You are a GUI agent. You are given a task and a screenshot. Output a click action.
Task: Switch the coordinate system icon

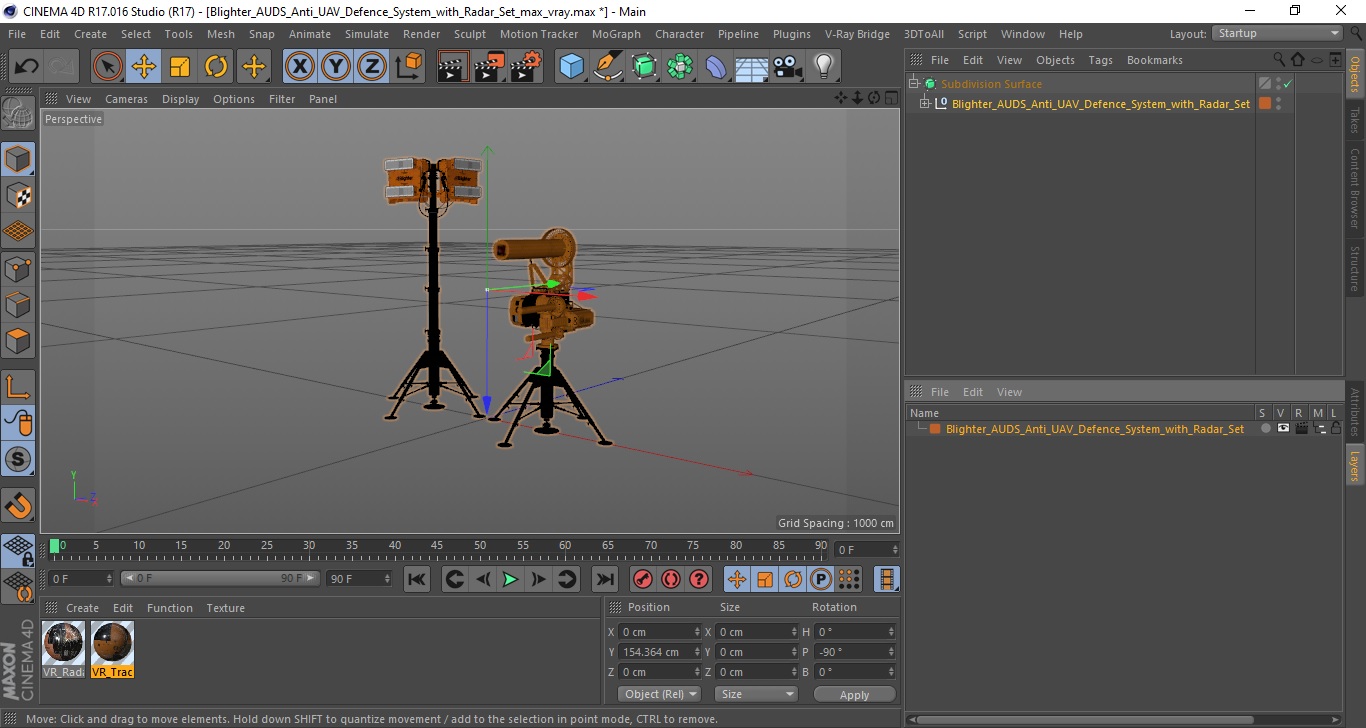(x=409, y=67)
